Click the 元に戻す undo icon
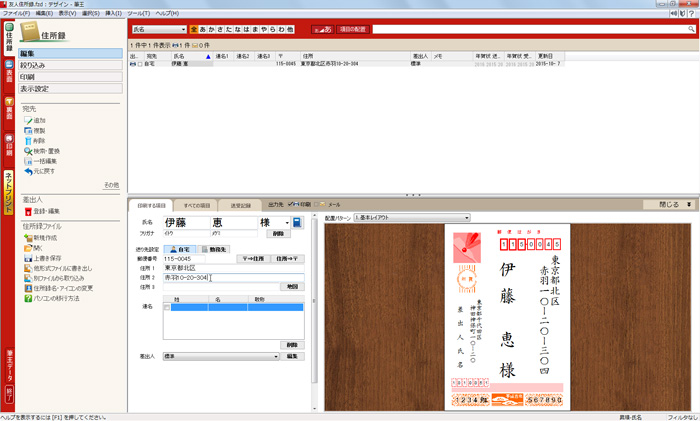This screenshot has width=700, height=421. click(27, 170)
